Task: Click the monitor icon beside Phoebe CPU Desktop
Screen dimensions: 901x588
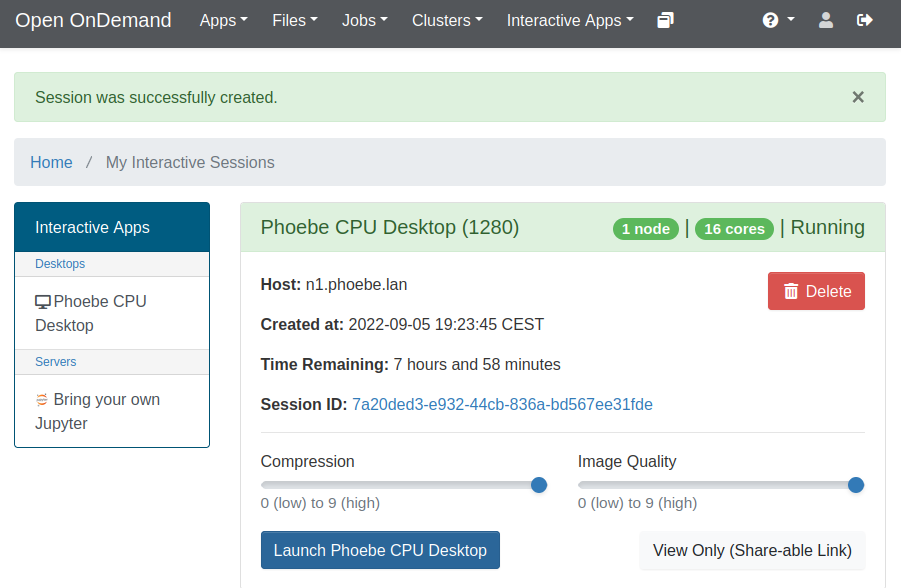Action: click(43, 302)
